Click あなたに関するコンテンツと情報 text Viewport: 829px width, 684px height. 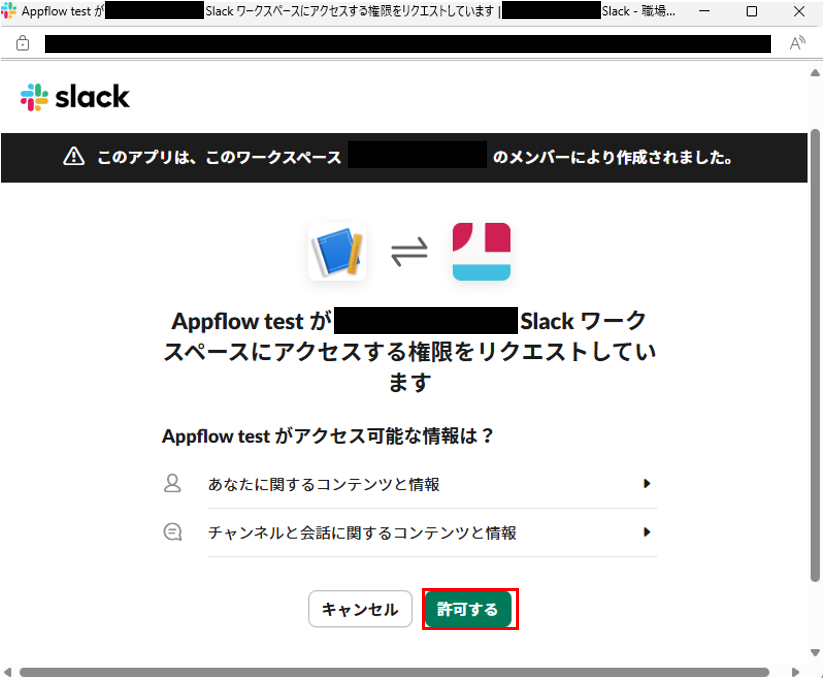(x=324, y=484)
